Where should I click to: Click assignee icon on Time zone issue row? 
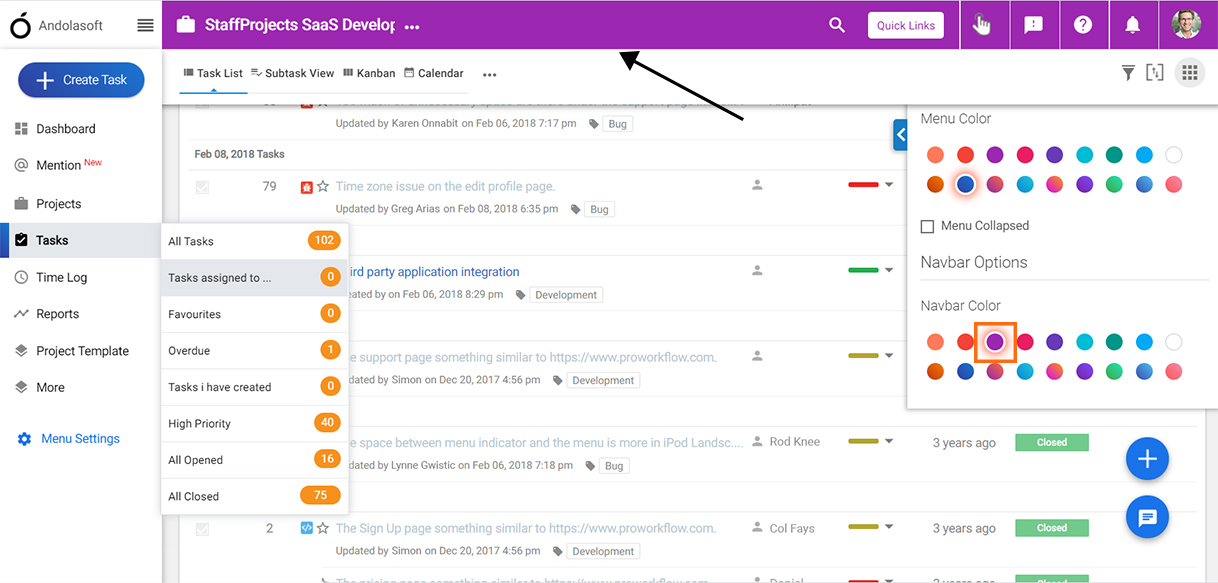point(758,185)
